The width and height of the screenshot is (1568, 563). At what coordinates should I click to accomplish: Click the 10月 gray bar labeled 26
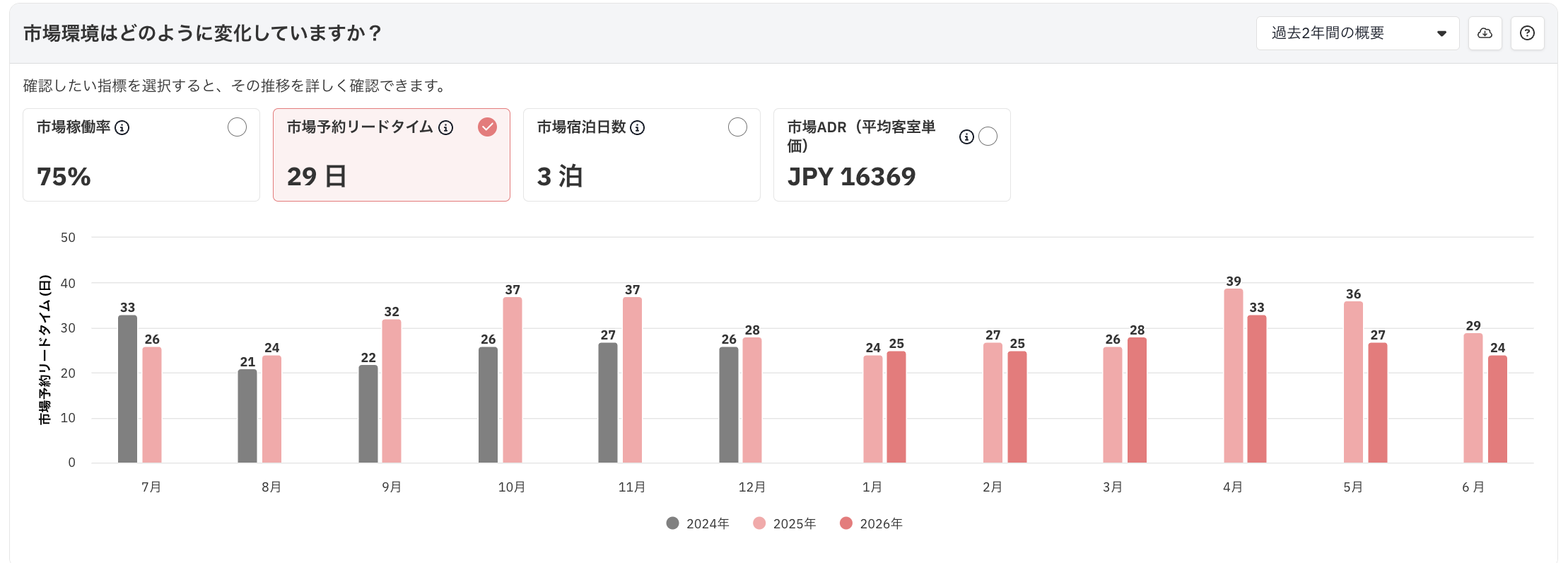click(x=488, y=405)
